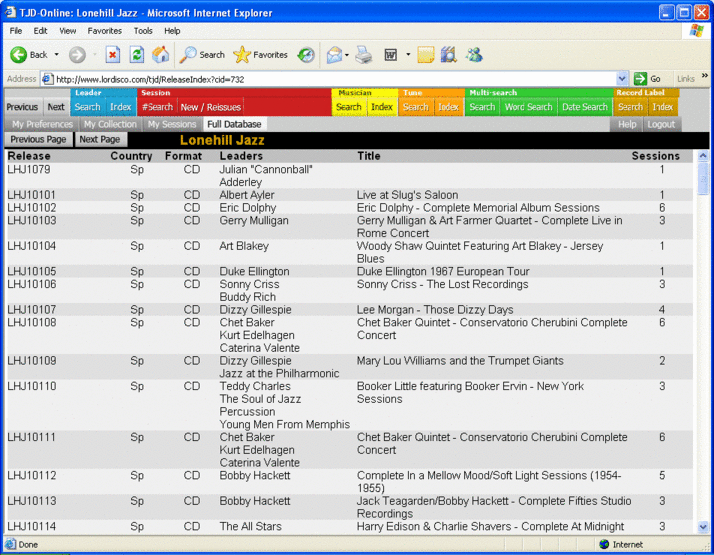Open Session New / Reissues
This screenshot has width=714, height=555.
(x=210, y=107)
